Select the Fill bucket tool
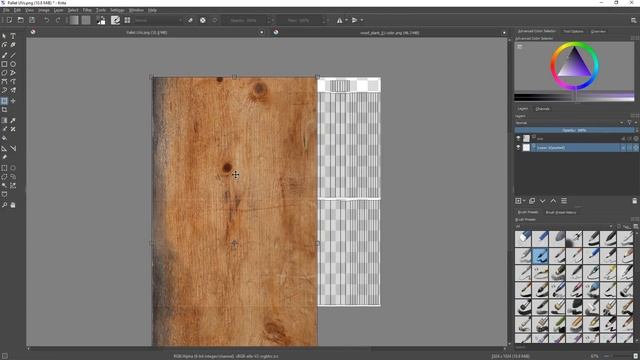The image size is (640, 360). [x=4, y=138]
